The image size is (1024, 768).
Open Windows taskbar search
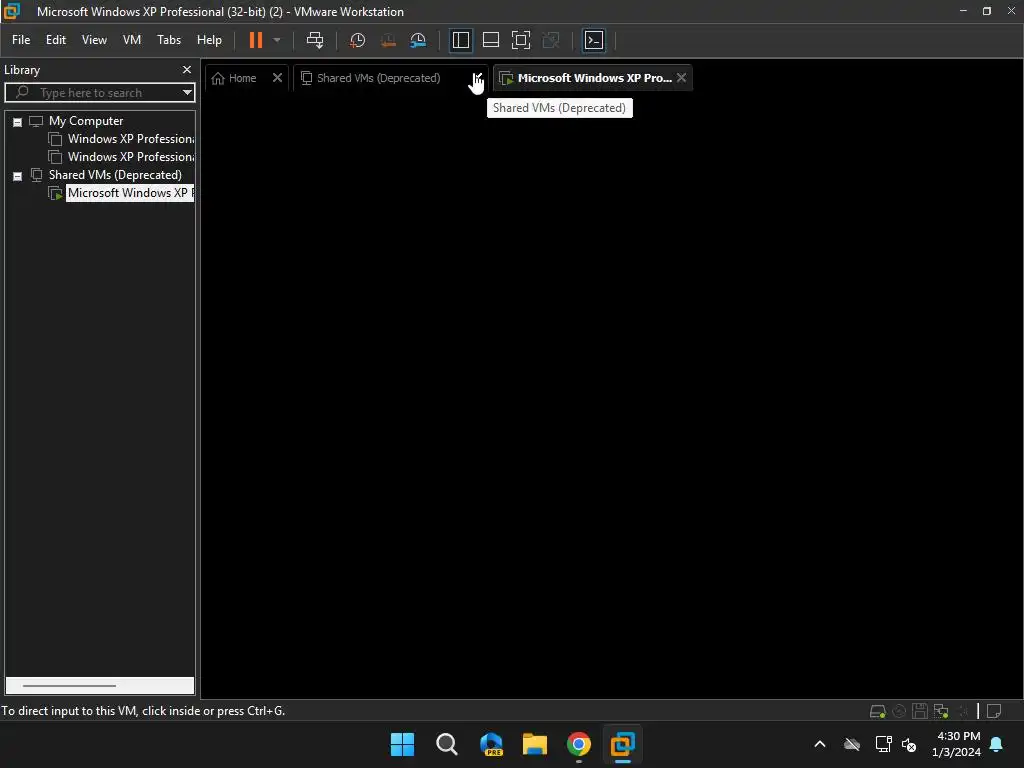click(x=447, y=744)
